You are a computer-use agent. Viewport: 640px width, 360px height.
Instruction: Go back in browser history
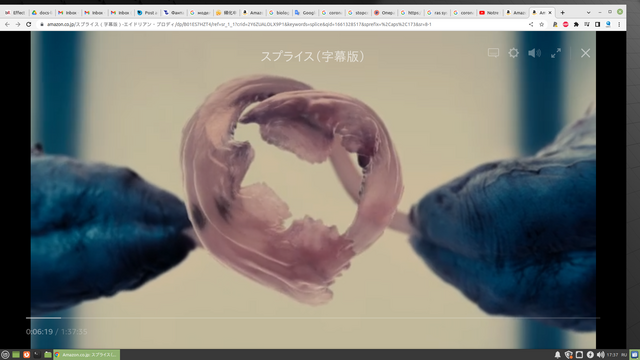pos(7,24)
